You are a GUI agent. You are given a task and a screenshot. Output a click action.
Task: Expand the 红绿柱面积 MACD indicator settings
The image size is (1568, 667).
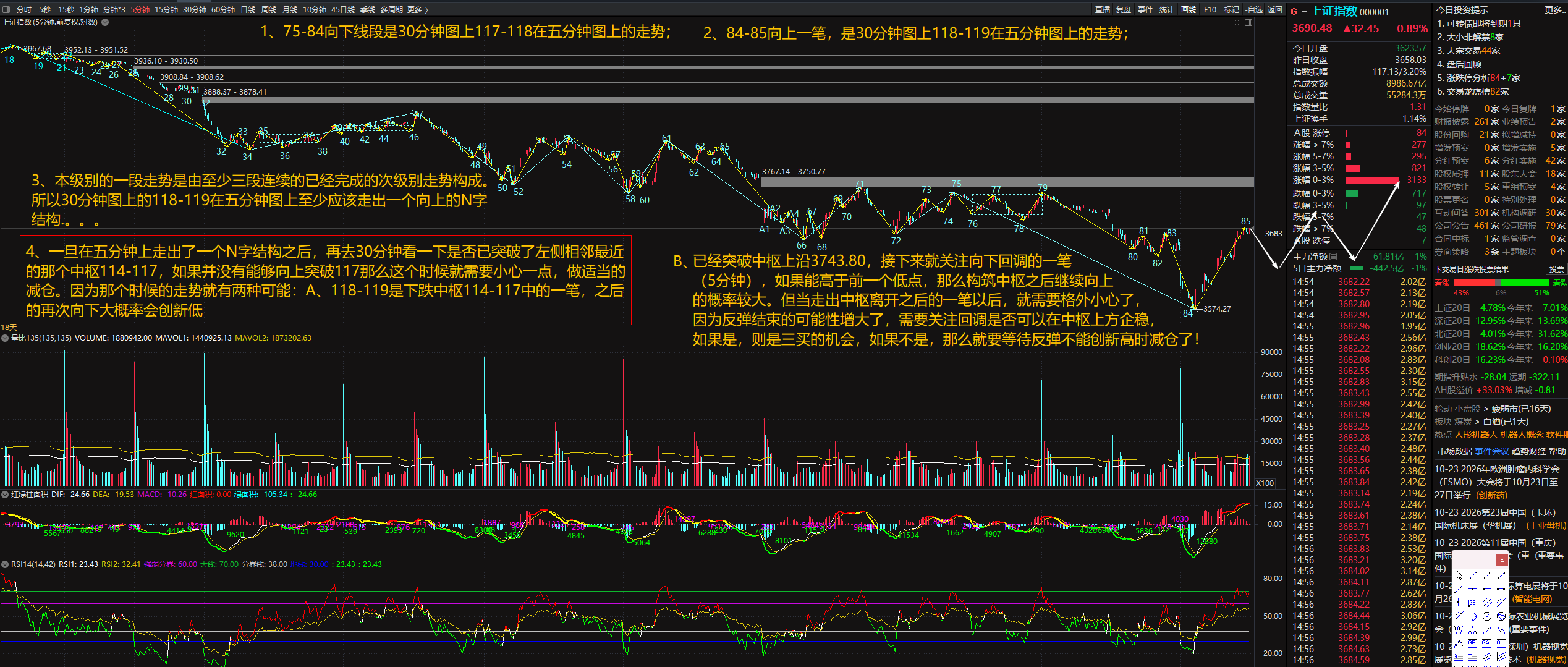click(5, 495)
